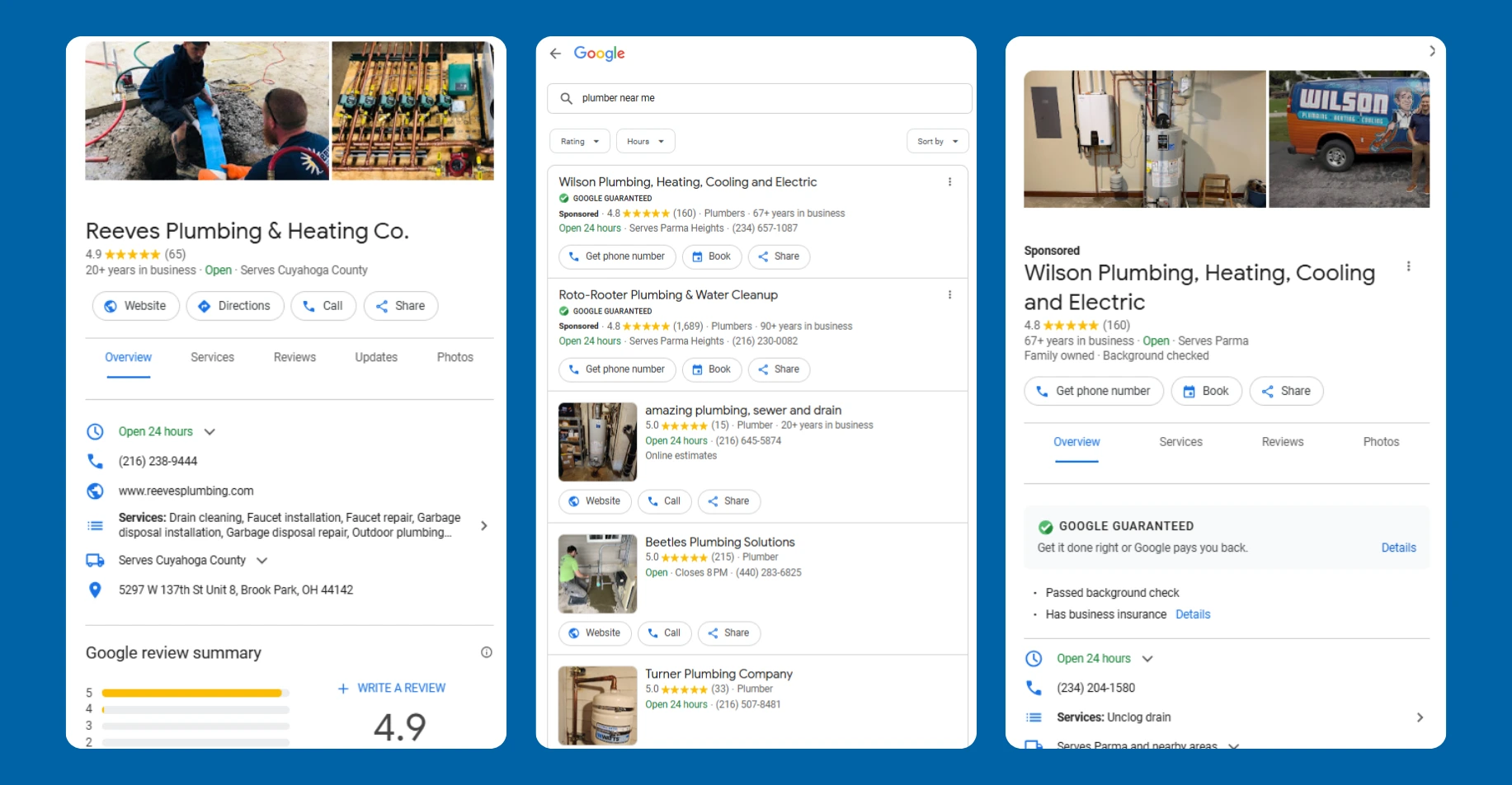The image size is (1512, 785).
Task: Expand the Reeves Services list chevron
Action: [484, 525]
